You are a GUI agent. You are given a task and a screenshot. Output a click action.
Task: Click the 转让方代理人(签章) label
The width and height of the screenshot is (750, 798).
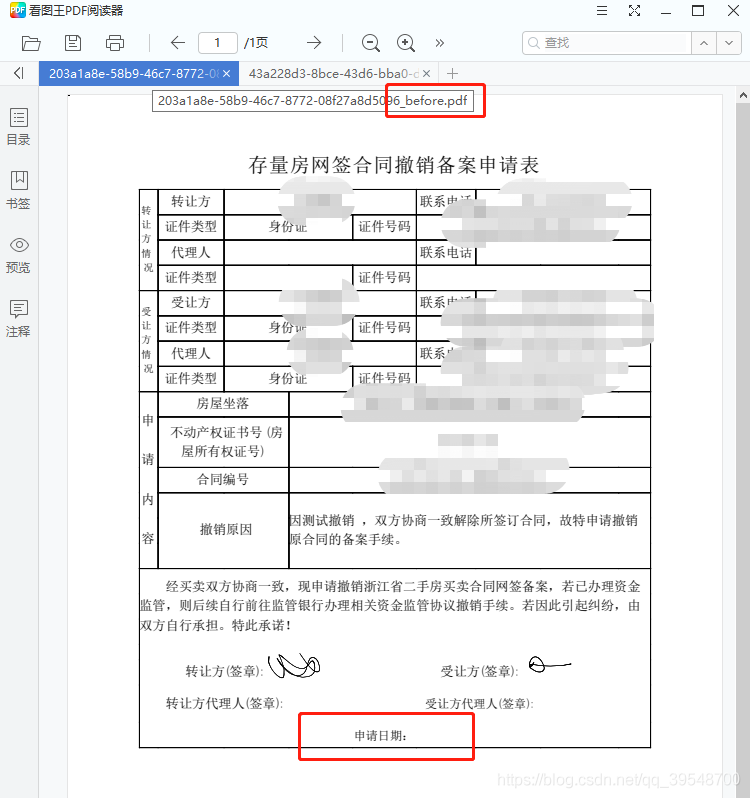click(x=224, y=703)
